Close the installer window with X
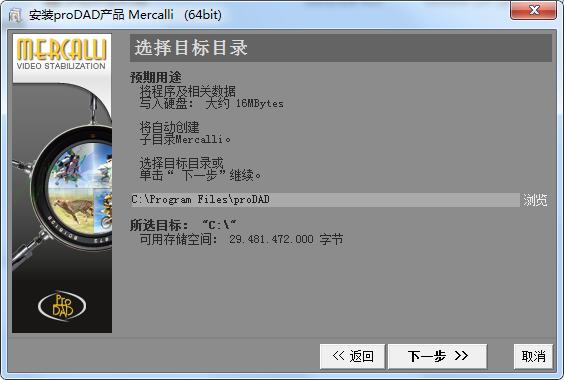This screenshot has width=564, height=380. (x=533, y=10)
